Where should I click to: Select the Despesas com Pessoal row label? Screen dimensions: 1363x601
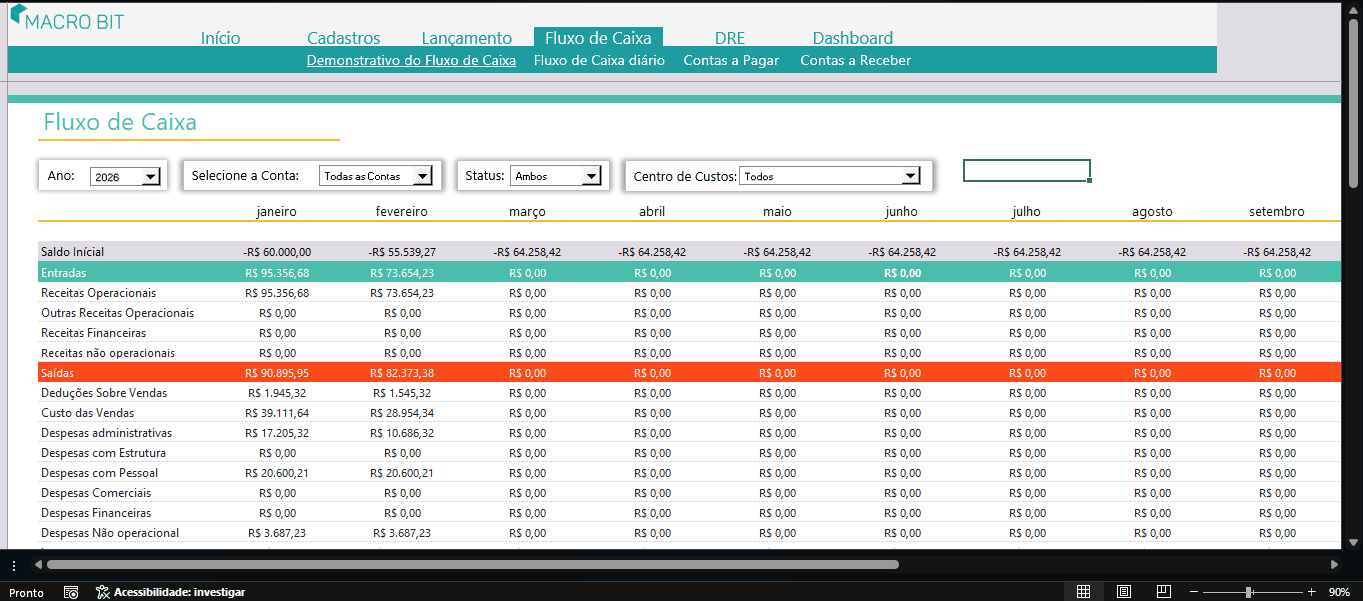click(100, 472)
